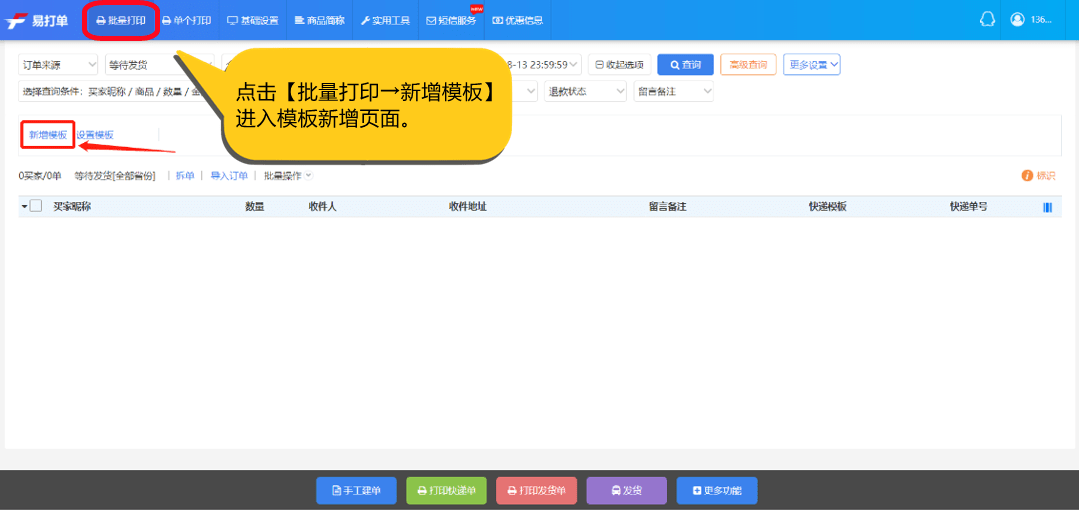Expand the 批量操作 dropdown
Screen dimensions: 1079x510
[x=287, y=176]
